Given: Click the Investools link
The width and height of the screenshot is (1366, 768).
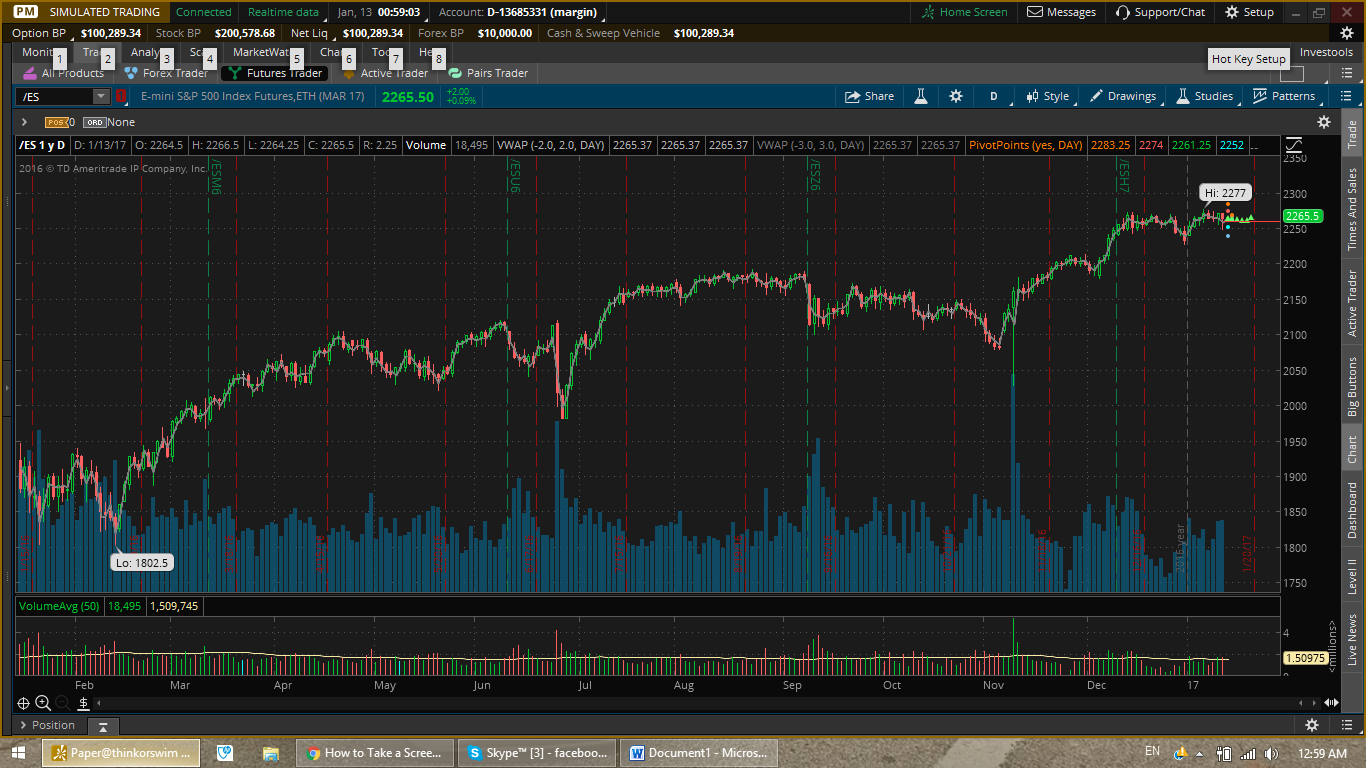Looking at the screenshot, I should tap(1326, 52).
